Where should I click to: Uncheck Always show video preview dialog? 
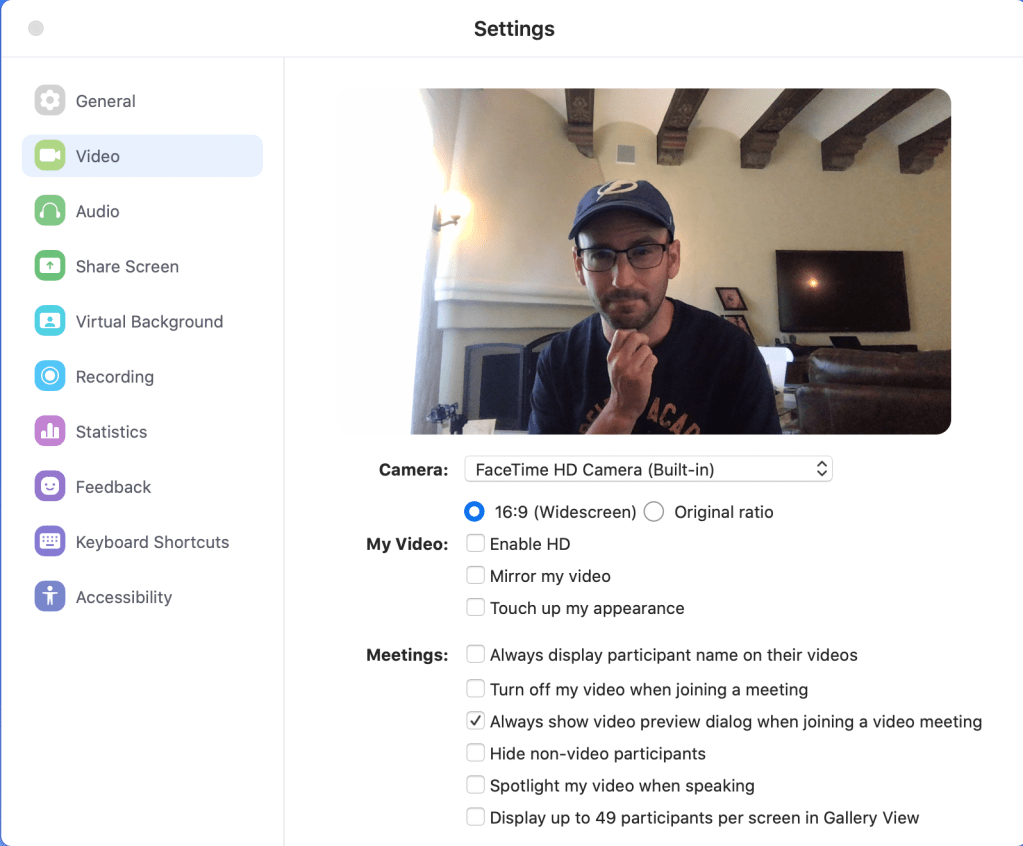point(476,721)
